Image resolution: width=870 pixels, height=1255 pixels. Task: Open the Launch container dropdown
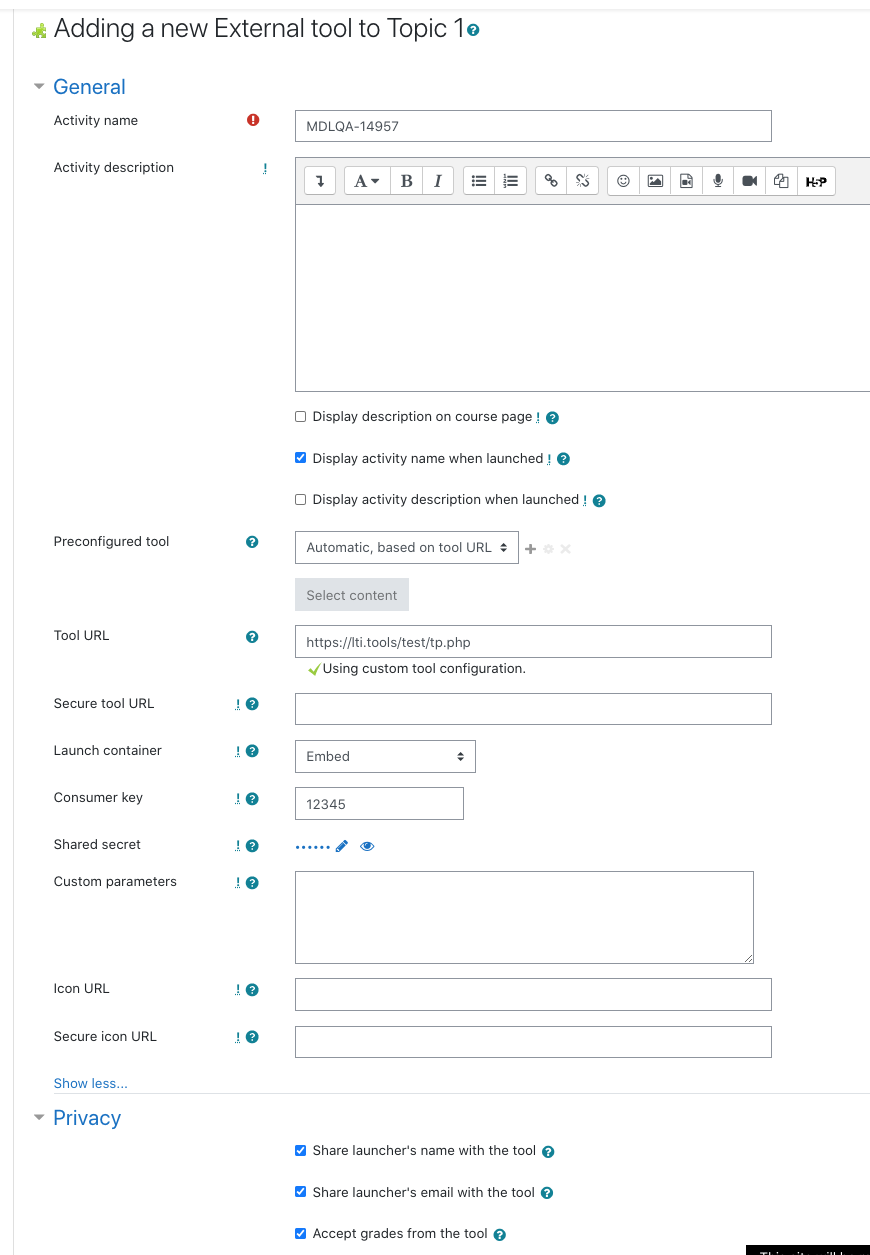click(x=385, y=756)
